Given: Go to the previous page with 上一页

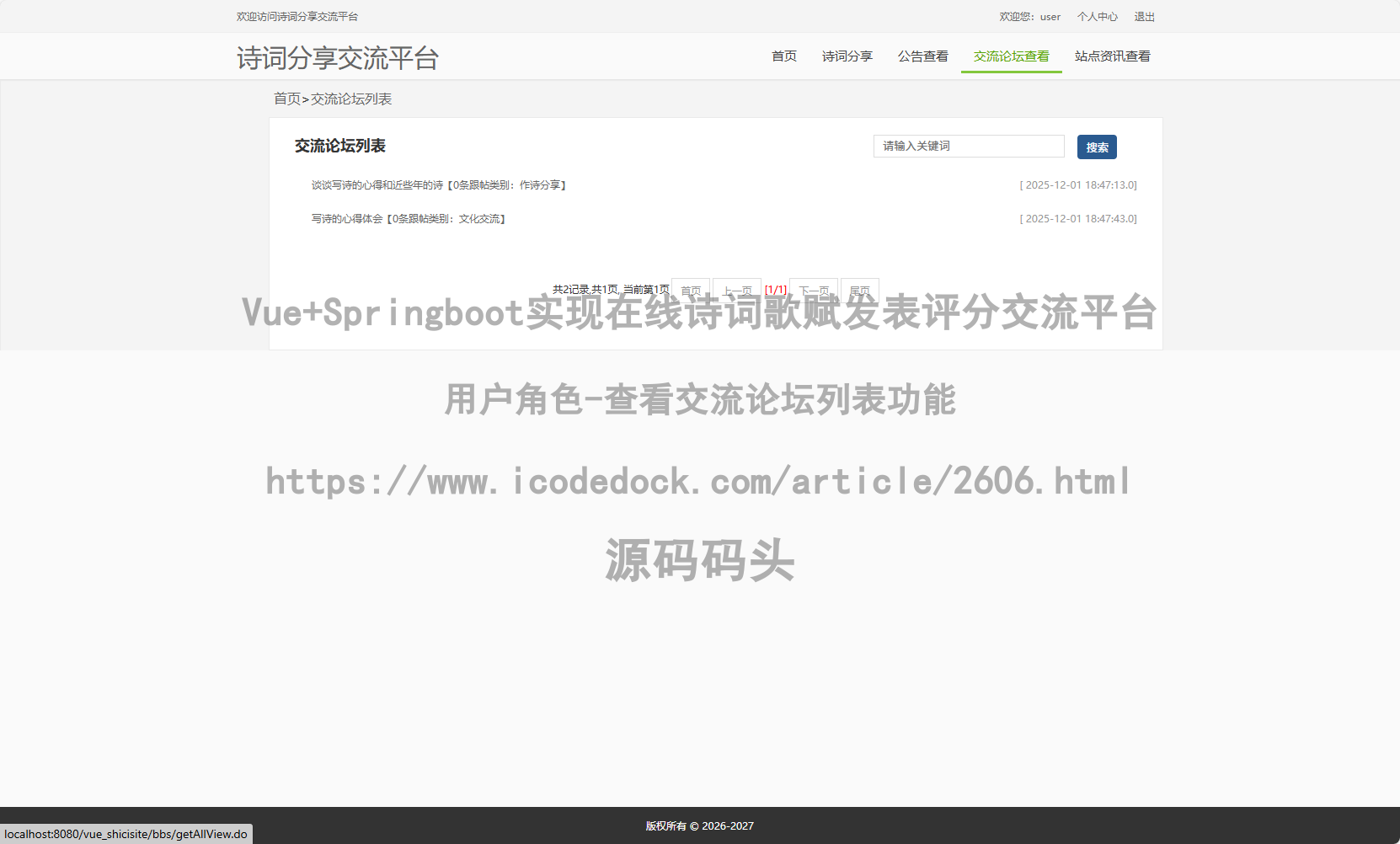Looking at the screenshot, I should pos(737,290).
